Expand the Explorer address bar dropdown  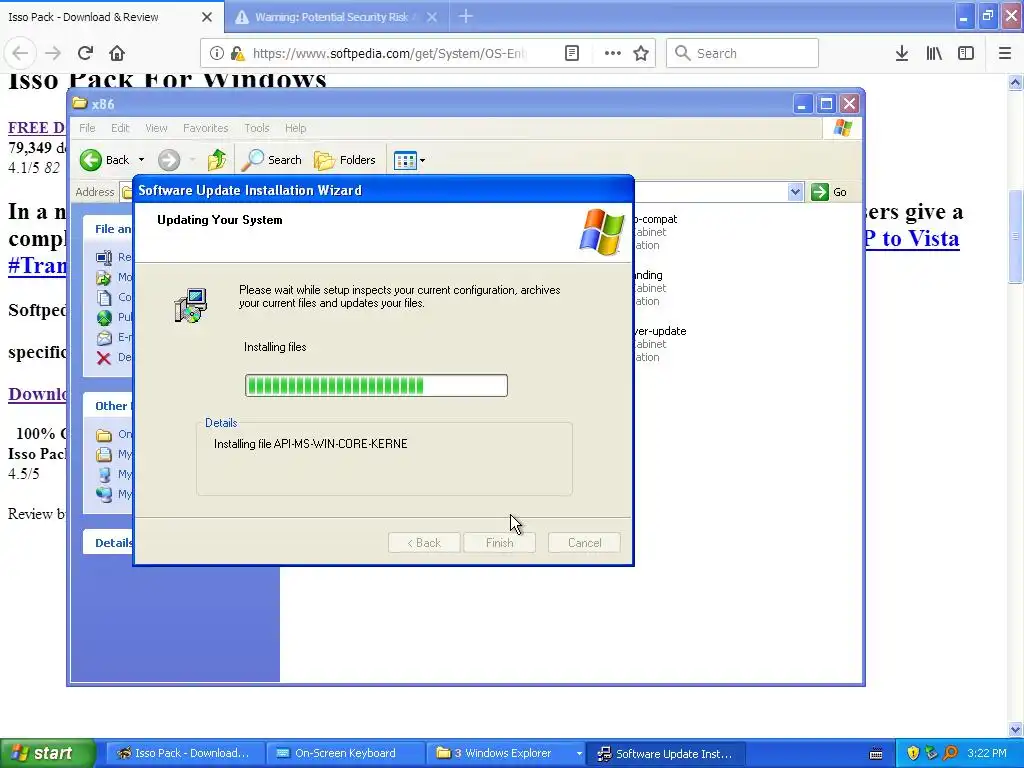point(795,192)
